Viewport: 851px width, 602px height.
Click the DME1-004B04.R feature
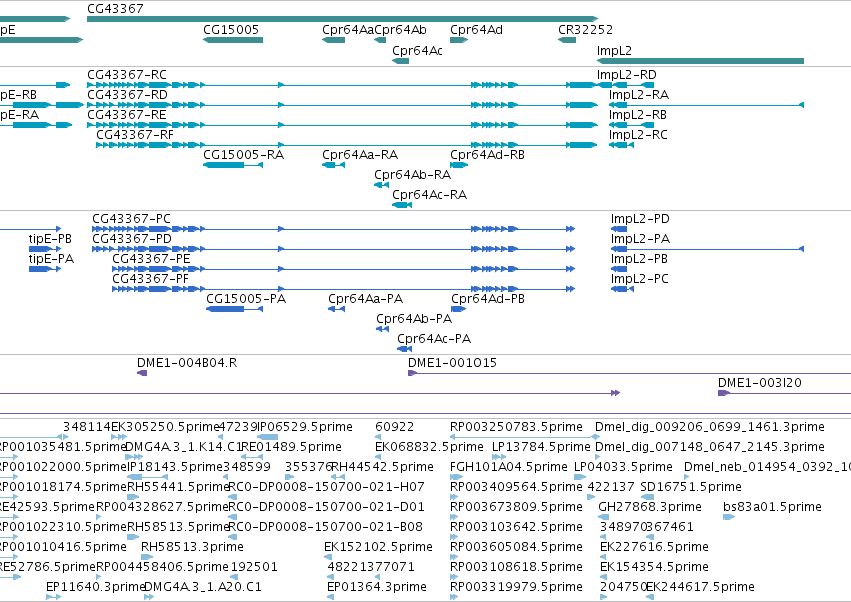pyautogui.click(x=142, y=373)
